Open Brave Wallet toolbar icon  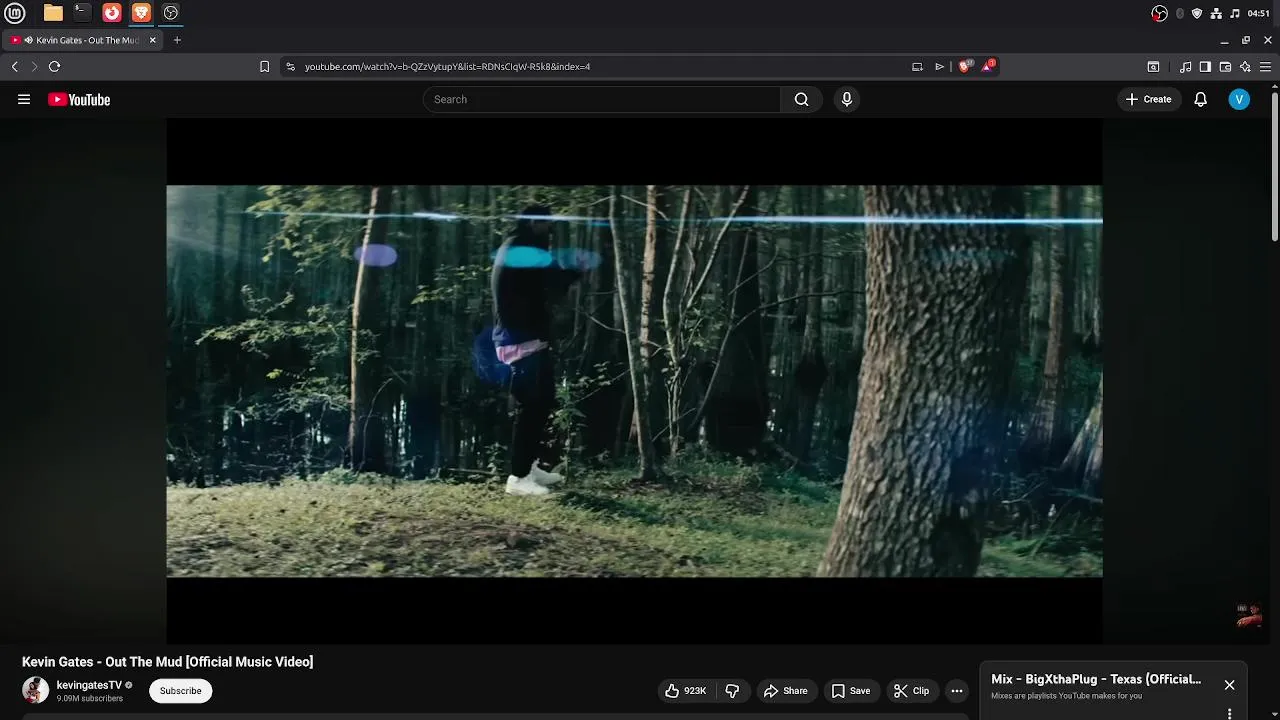[x=1225, y=66]
